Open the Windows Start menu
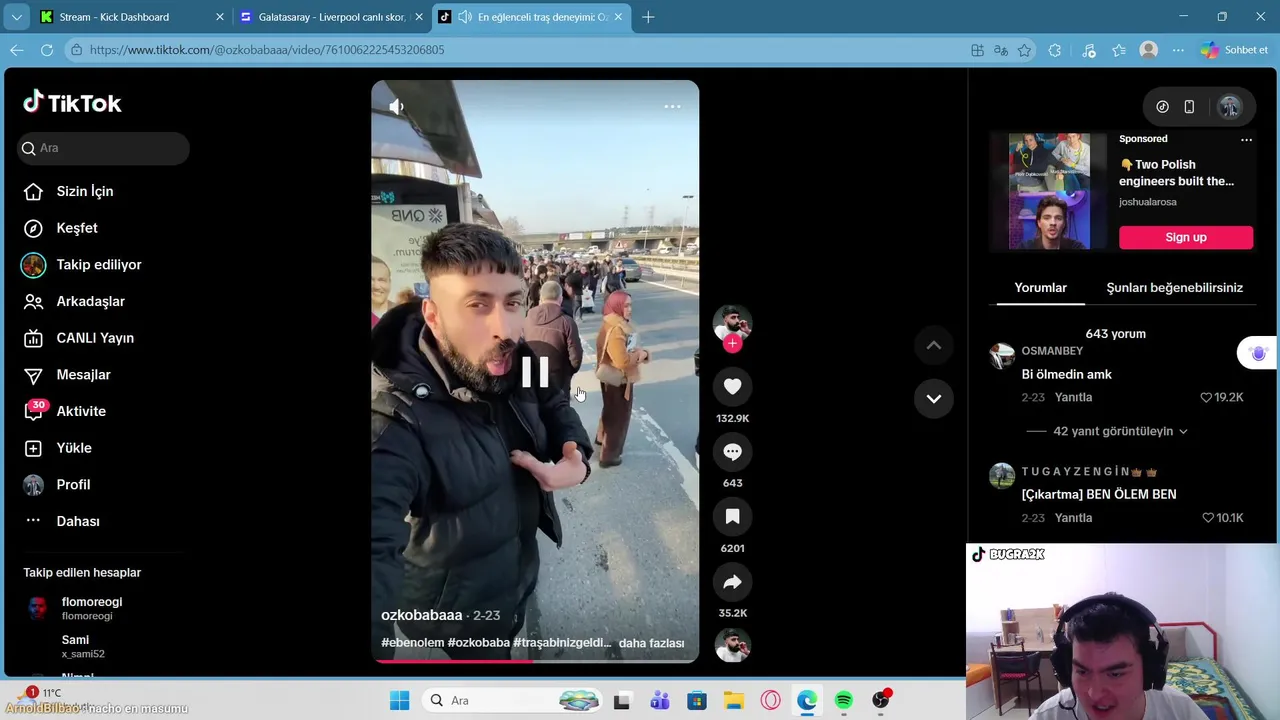 399,700
